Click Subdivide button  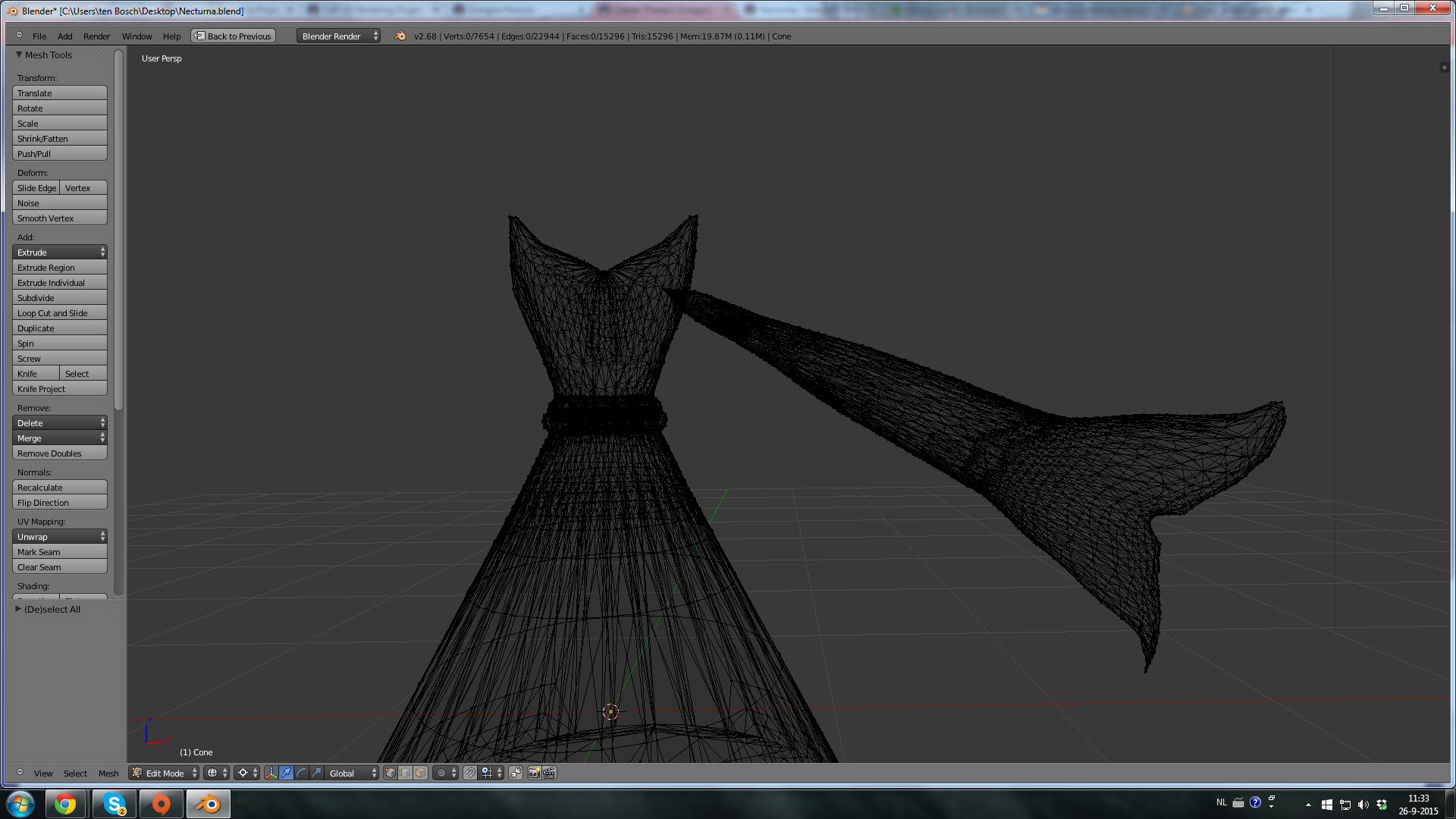tap(60, 298)
